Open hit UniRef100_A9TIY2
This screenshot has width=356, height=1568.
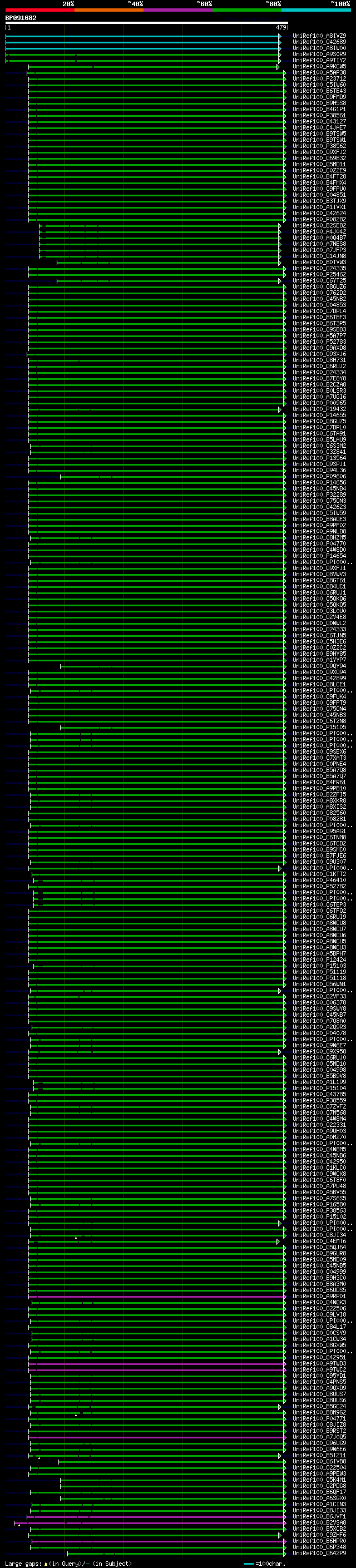(x=319, y=60)
